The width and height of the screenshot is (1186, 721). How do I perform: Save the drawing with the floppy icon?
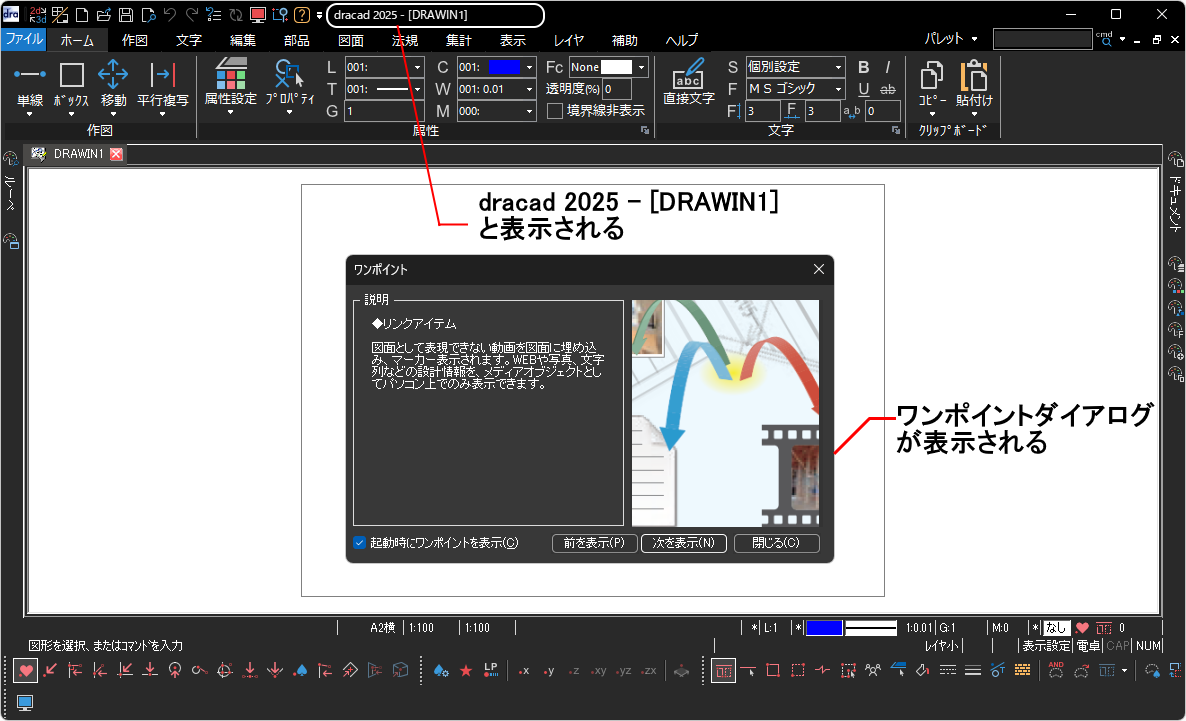pyautogui.click(x=126, y=15)
